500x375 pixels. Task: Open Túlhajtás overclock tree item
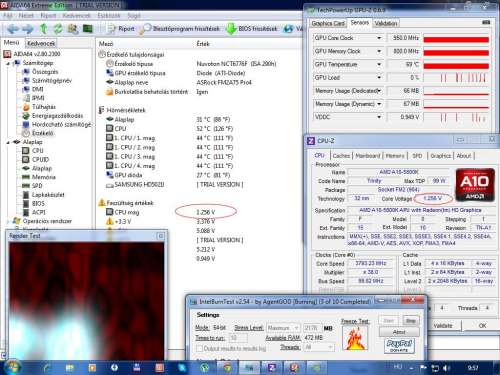coord(44,107)
